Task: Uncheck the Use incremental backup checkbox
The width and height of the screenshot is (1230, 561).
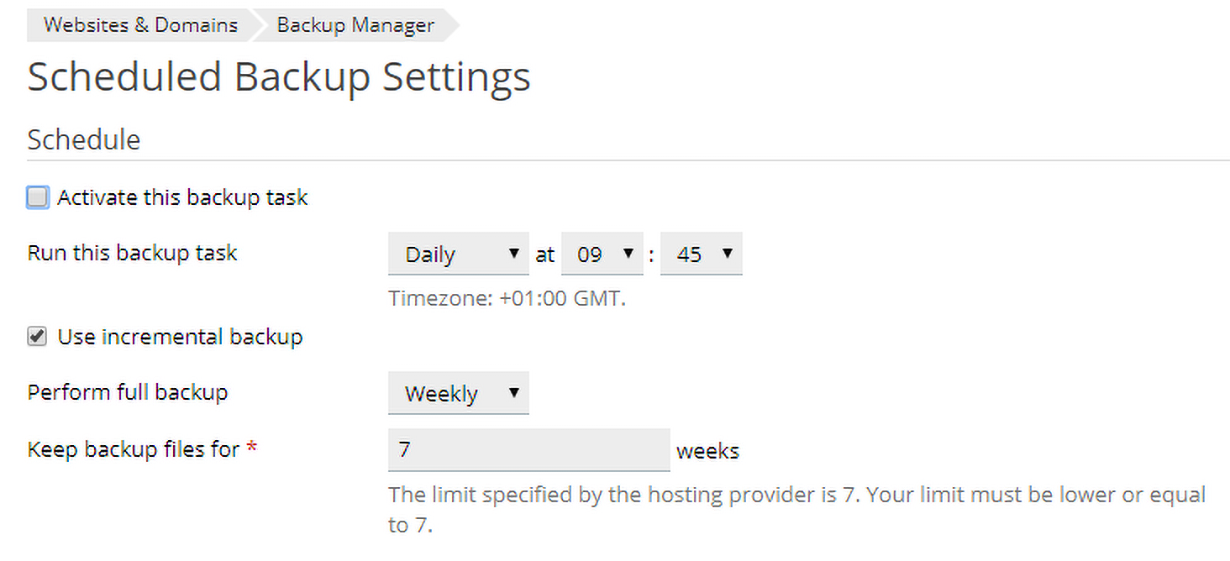Action: (38, 337)
